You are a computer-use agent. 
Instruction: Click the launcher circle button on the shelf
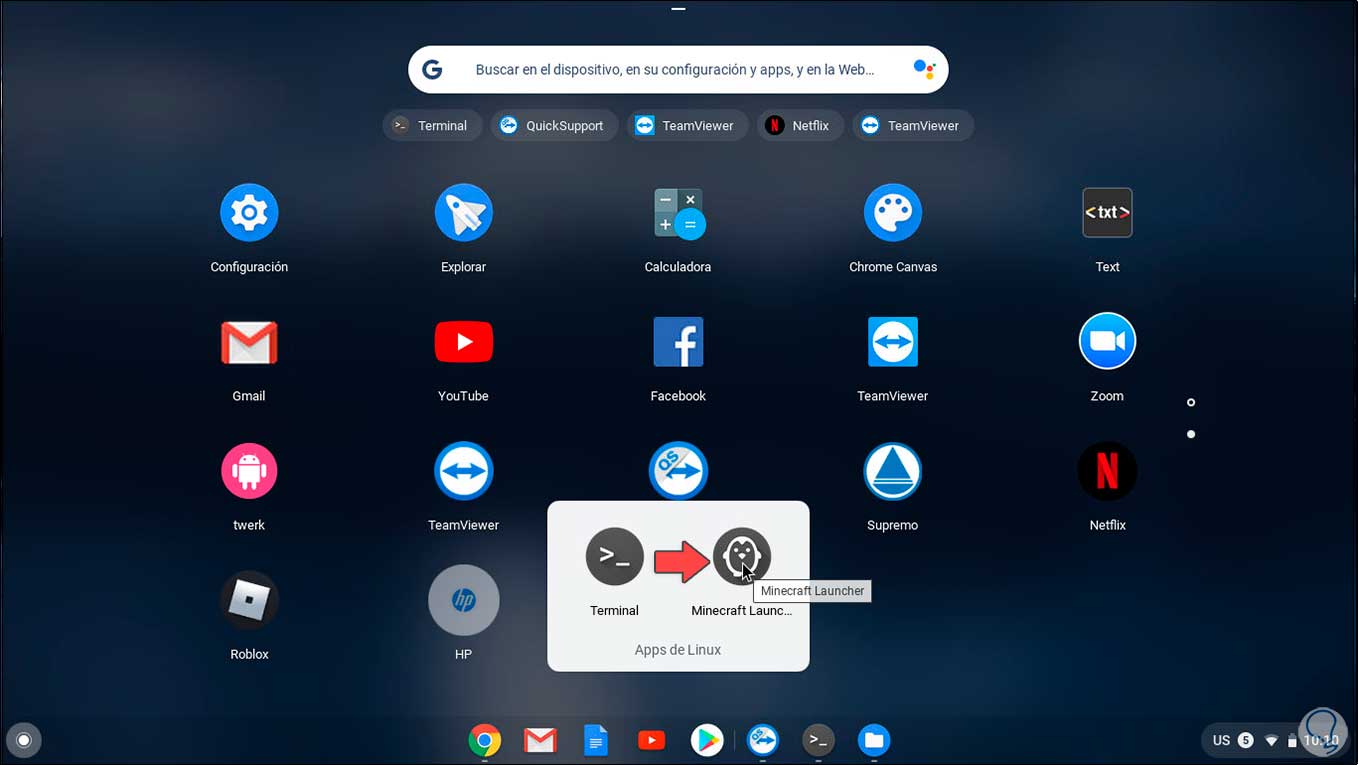click(x=24, y=741)
